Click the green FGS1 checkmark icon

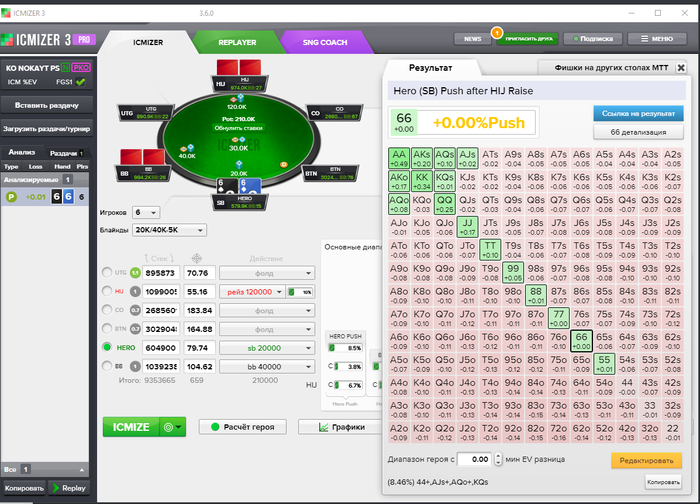[81, 82]
